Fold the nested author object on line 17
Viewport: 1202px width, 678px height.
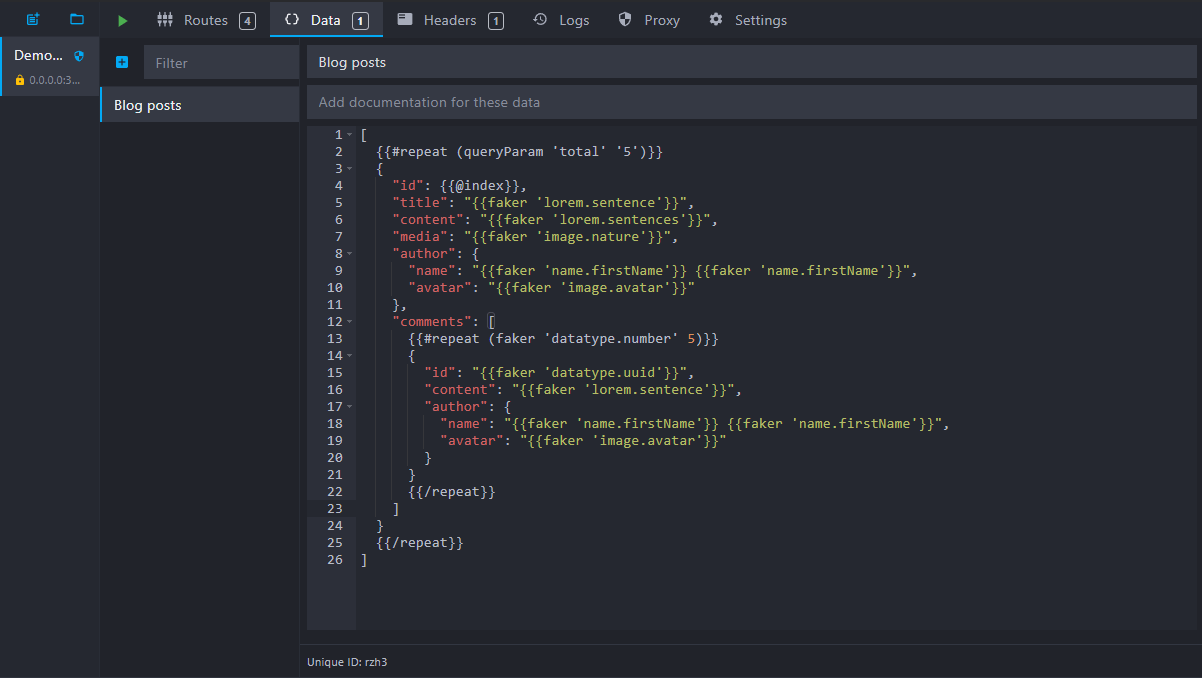(x=350, y=407)
